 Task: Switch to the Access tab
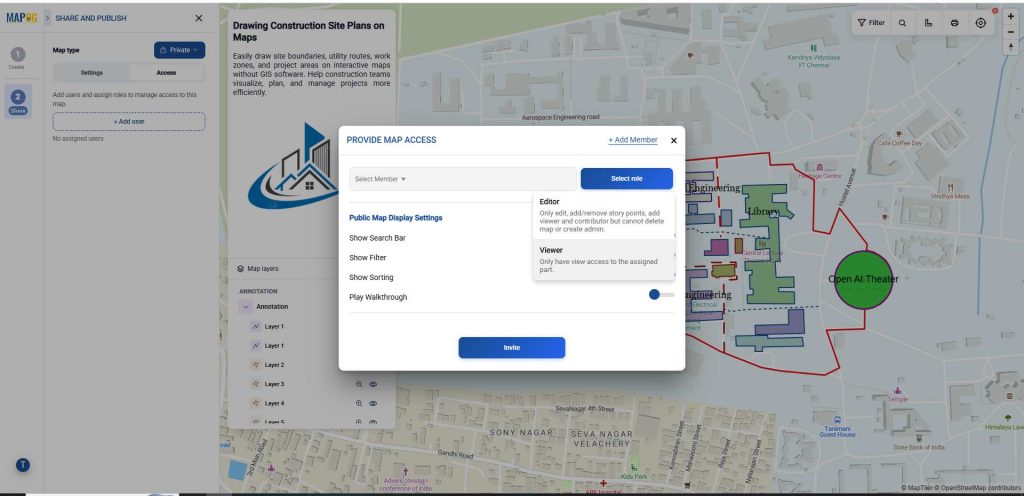166,72
